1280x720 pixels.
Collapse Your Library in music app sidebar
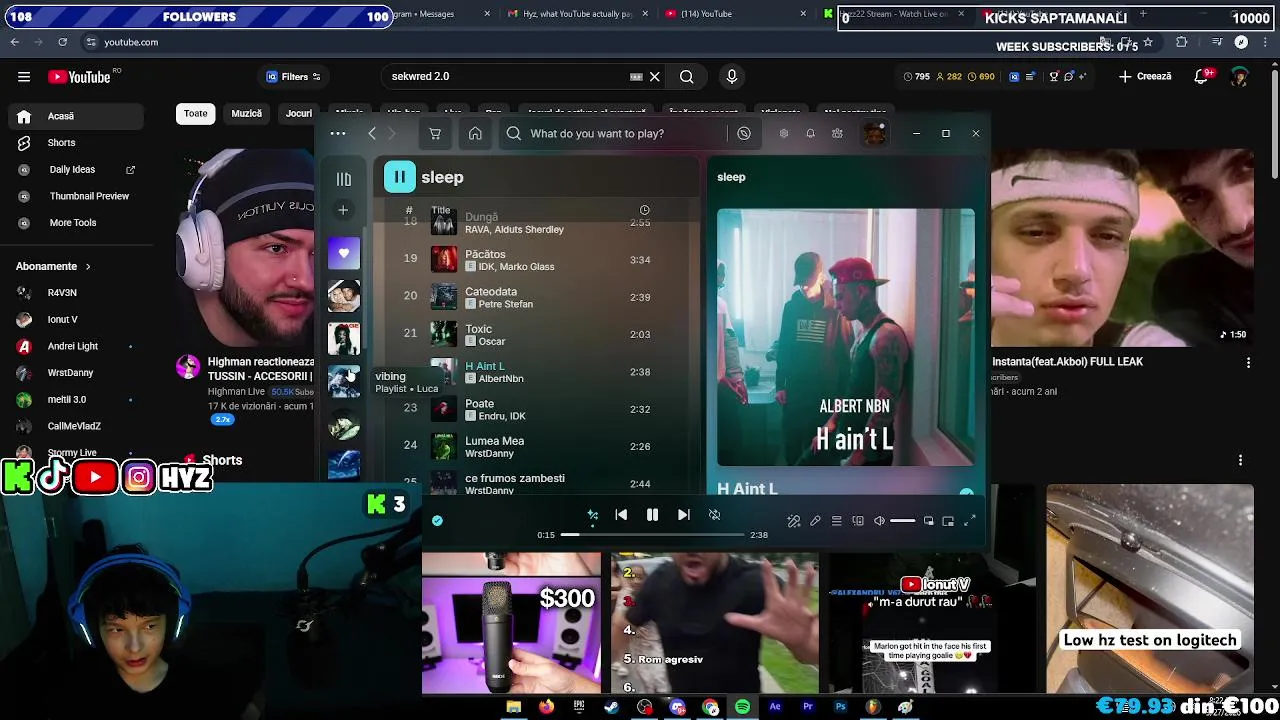344,179
